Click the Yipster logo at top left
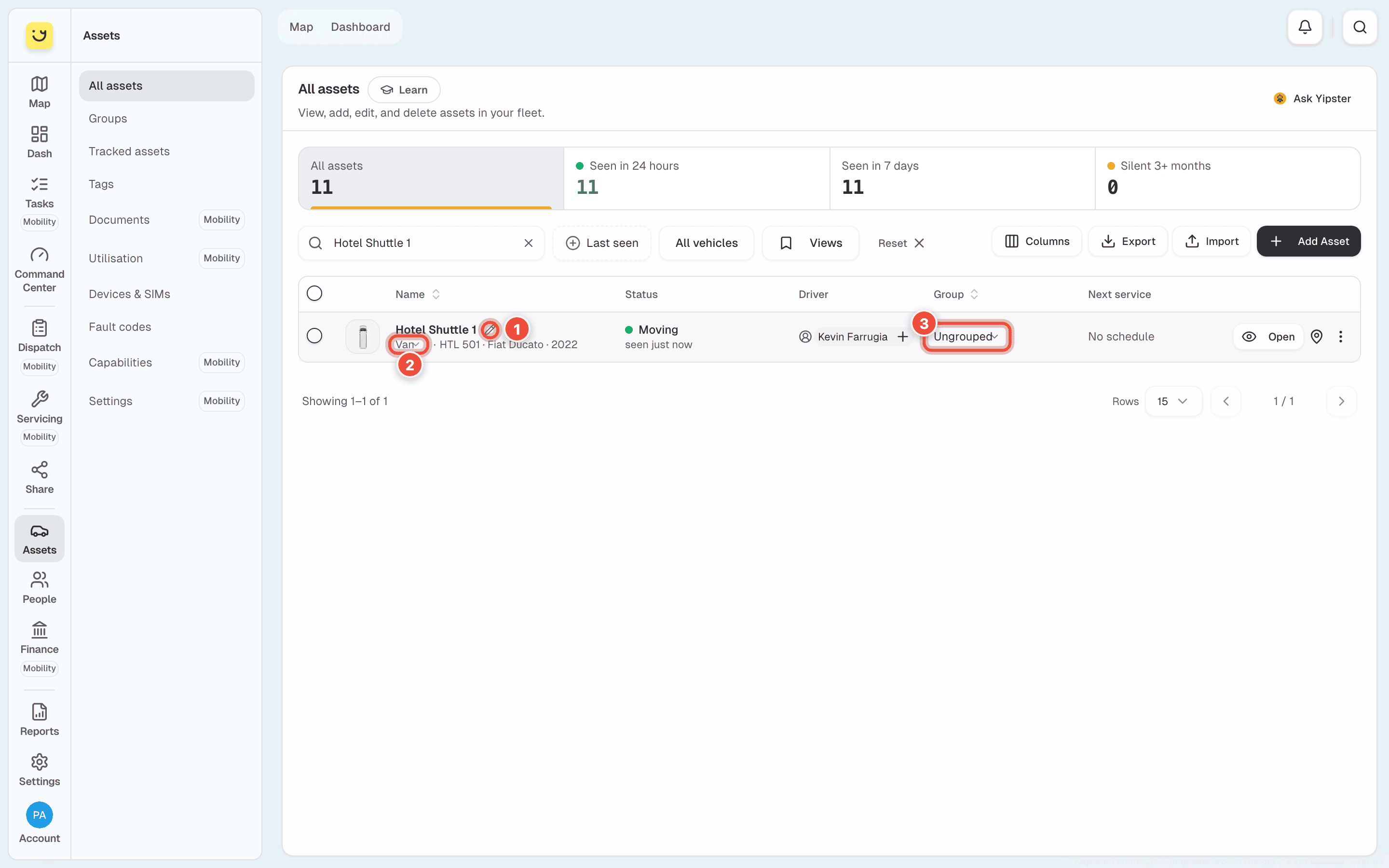This screenshot has height=868, width=1389. pos(39,36)
